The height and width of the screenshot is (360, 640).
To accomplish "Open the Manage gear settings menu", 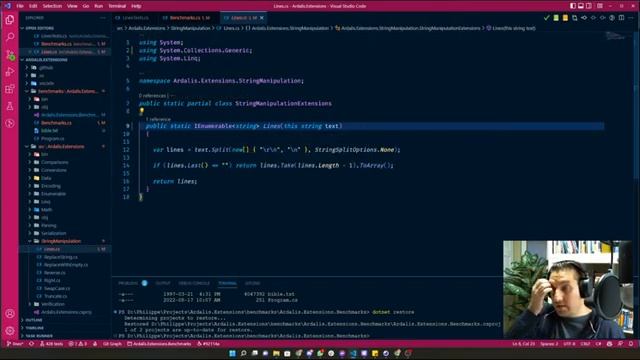I will click(x=10, y=331).
